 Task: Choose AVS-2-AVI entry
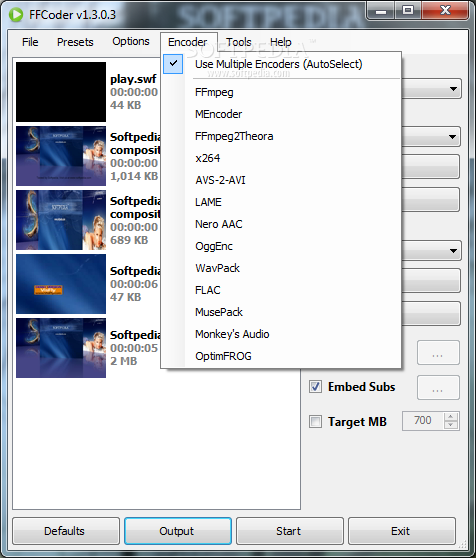click(281, 180)
